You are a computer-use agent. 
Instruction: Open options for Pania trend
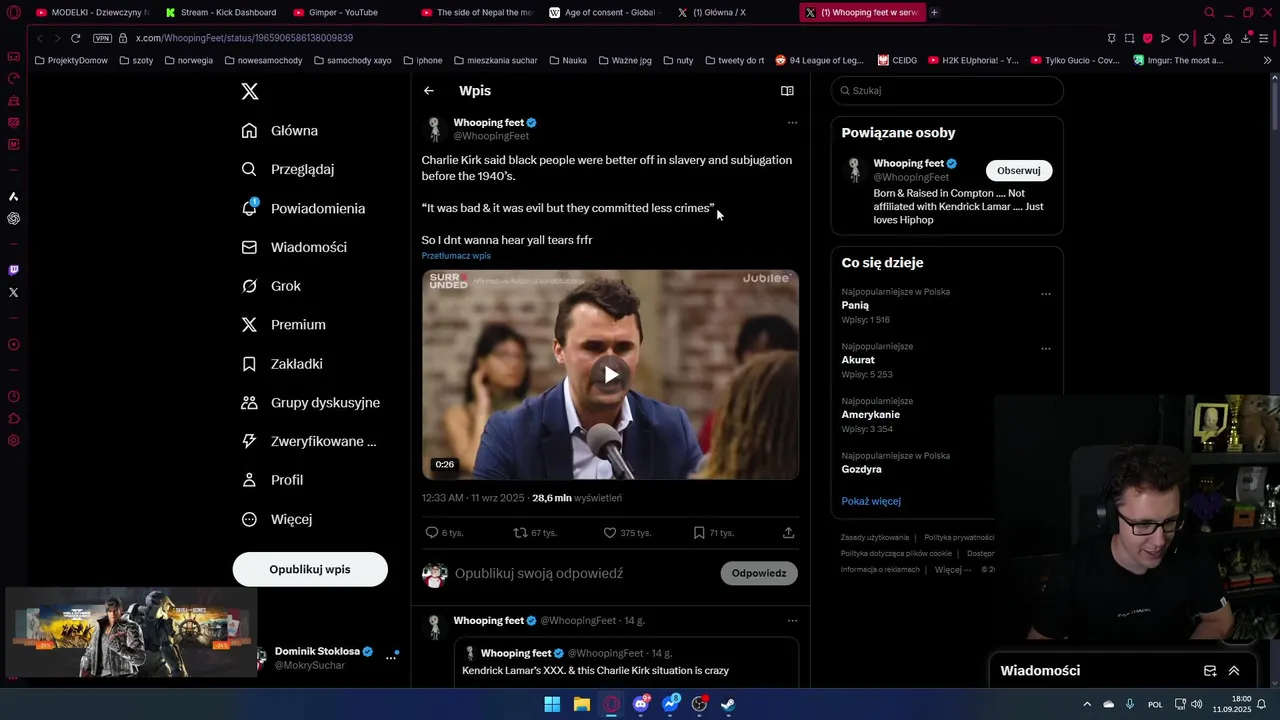[1046, 294]
